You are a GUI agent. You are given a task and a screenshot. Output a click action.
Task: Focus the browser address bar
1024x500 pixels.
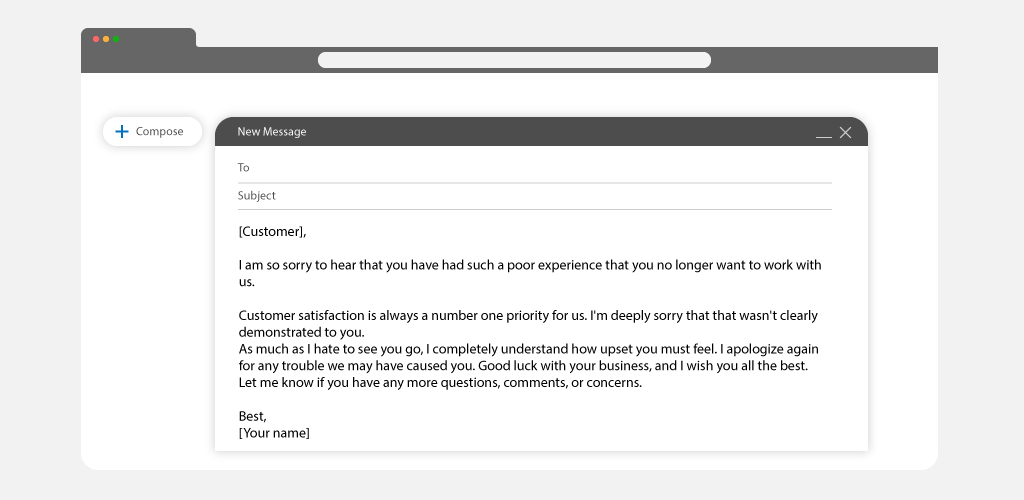tap(514, 60)
